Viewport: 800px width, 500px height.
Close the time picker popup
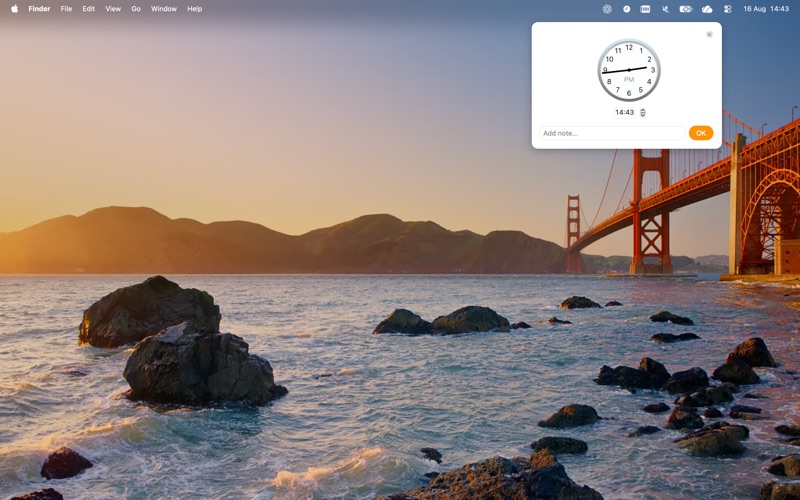709,34
